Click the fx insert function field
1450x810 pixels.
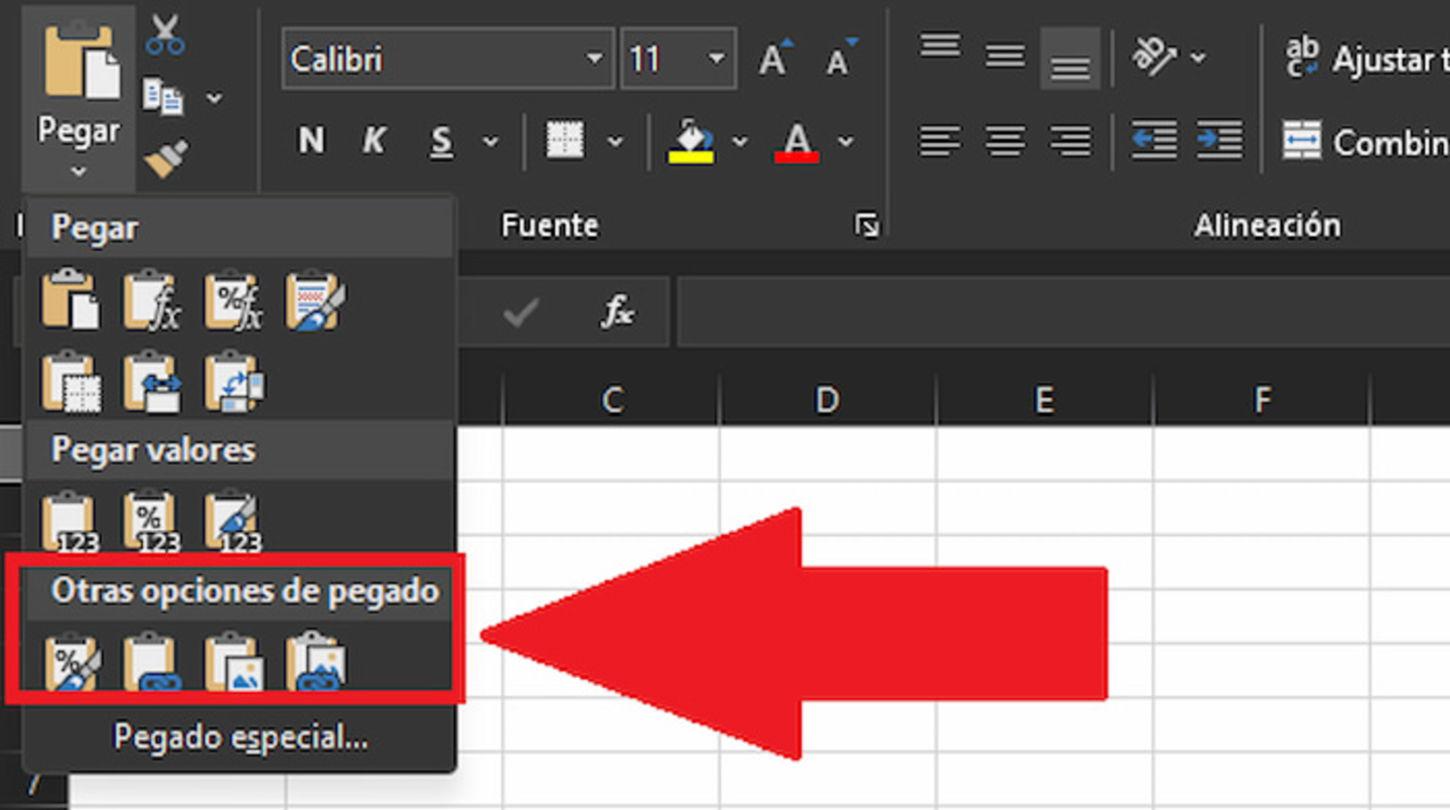(618, 311)
